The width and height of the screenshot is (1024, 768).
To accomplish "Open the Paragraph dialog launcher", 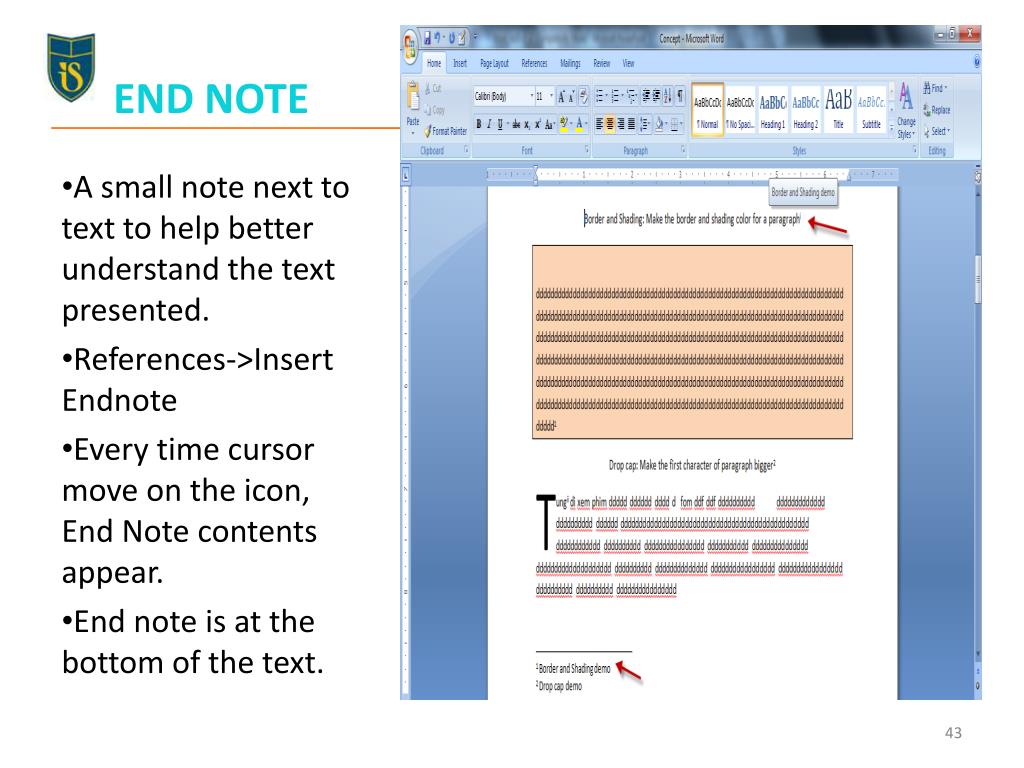I will [683, 150].
